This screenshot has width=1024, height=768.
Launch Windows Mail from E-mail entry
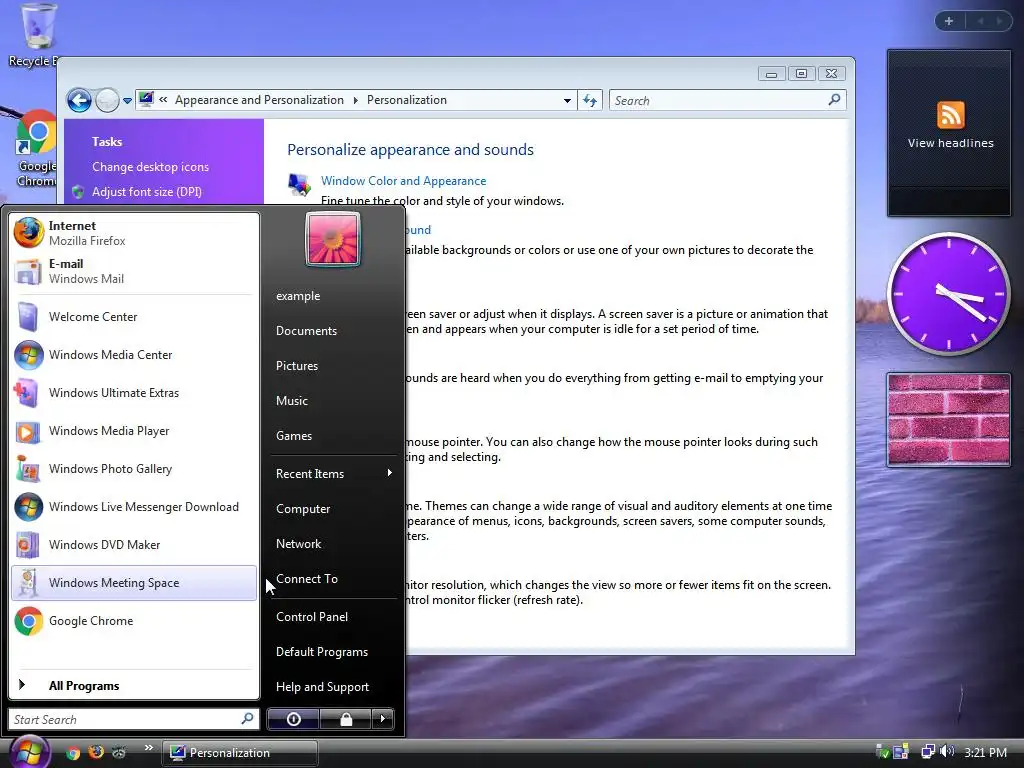(x=134, y=271)
